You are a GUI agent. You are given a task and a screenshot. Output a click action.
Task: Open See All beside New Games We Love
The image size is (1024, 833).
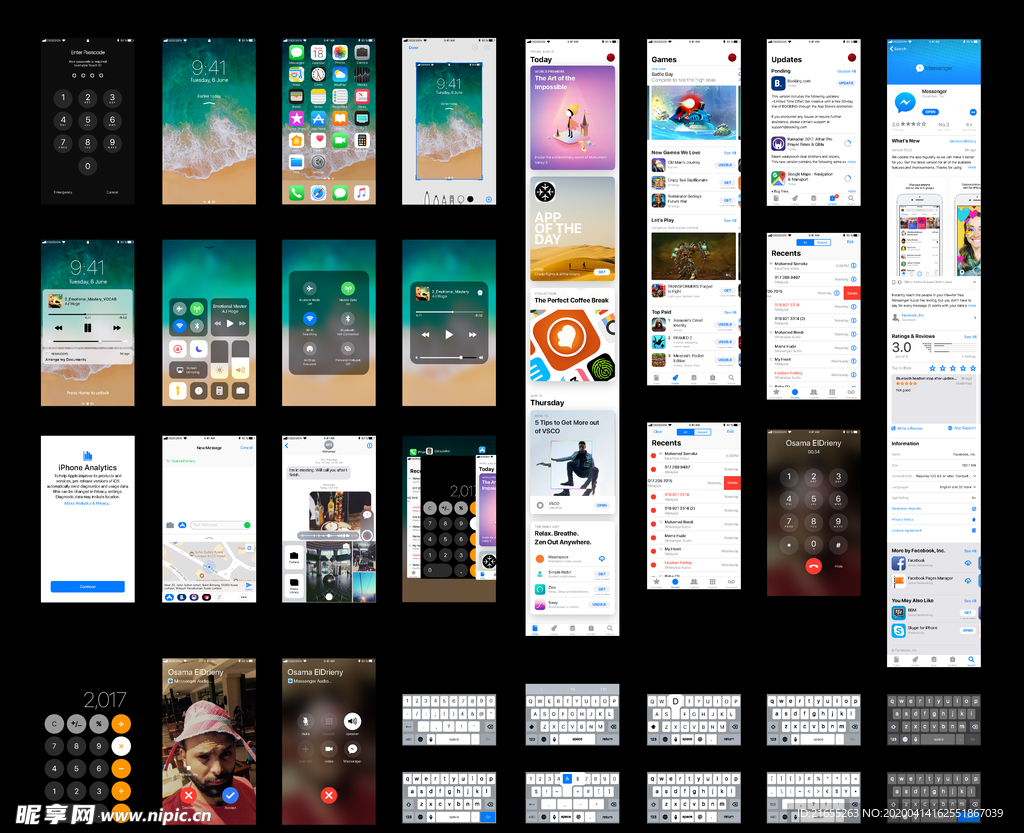click(x=729, y=153)
